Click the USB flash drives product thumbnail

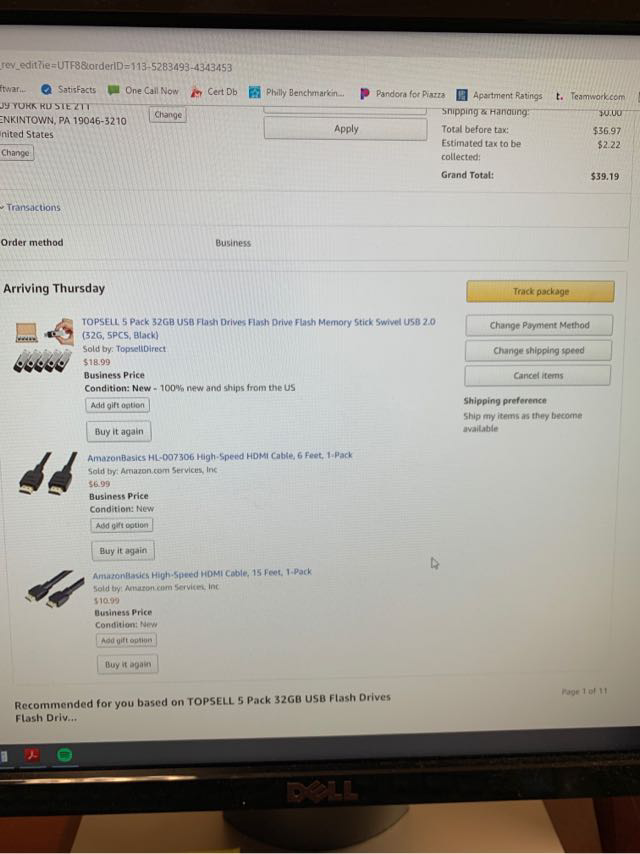click(44, 345)
